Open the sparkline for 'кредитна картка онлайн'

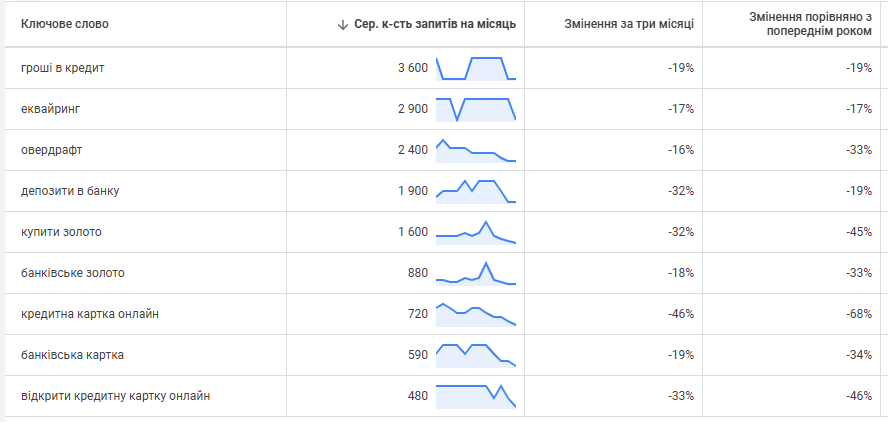(476, 314)
